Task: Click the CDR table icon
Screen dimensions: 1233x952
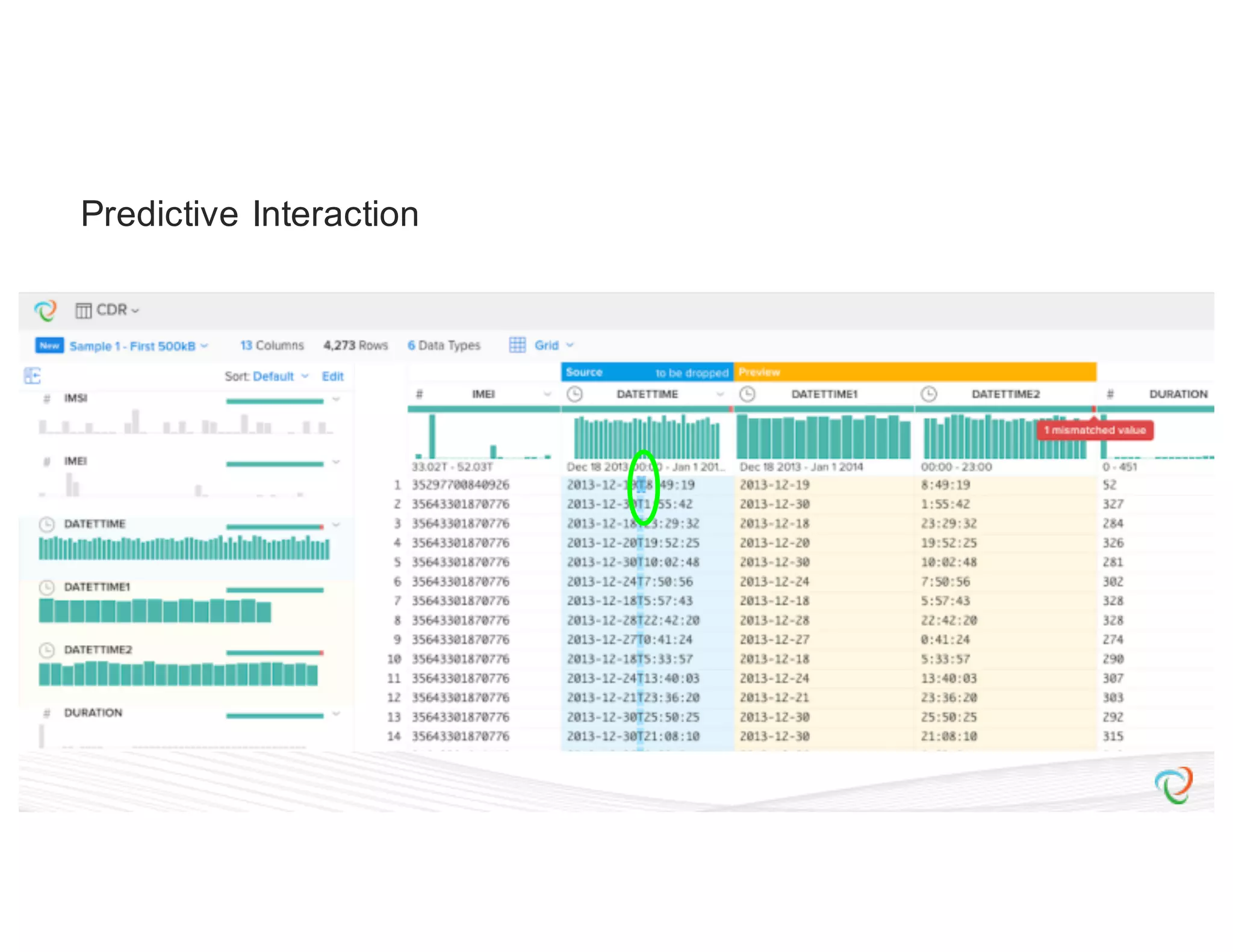Action: pyautogui.click(x=83, y=311)
